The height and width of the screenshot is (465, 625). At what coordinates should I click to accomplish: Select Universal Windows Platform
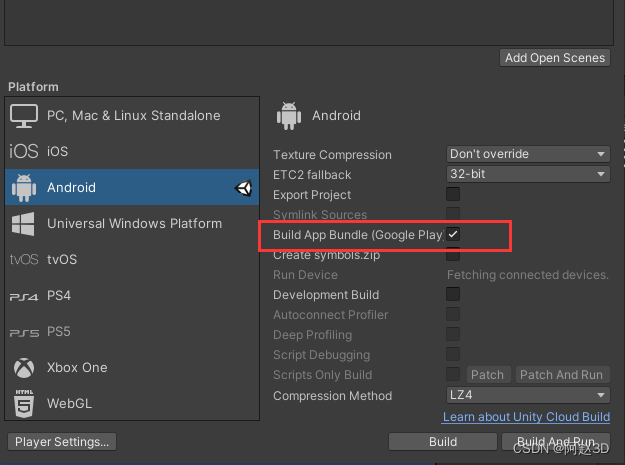[132, 224]
